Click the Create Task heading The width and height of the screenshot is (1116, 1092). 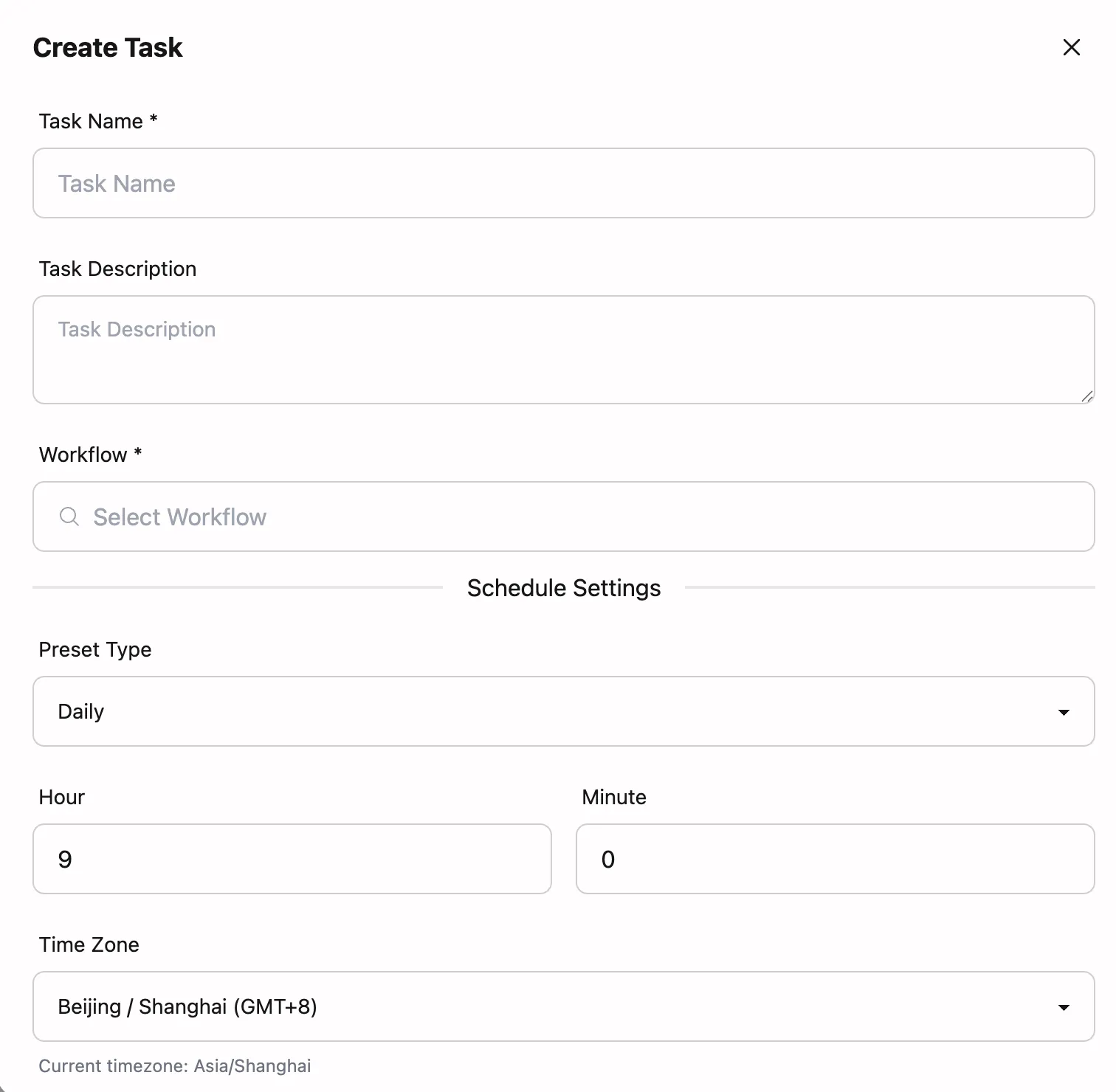[107, 47]
